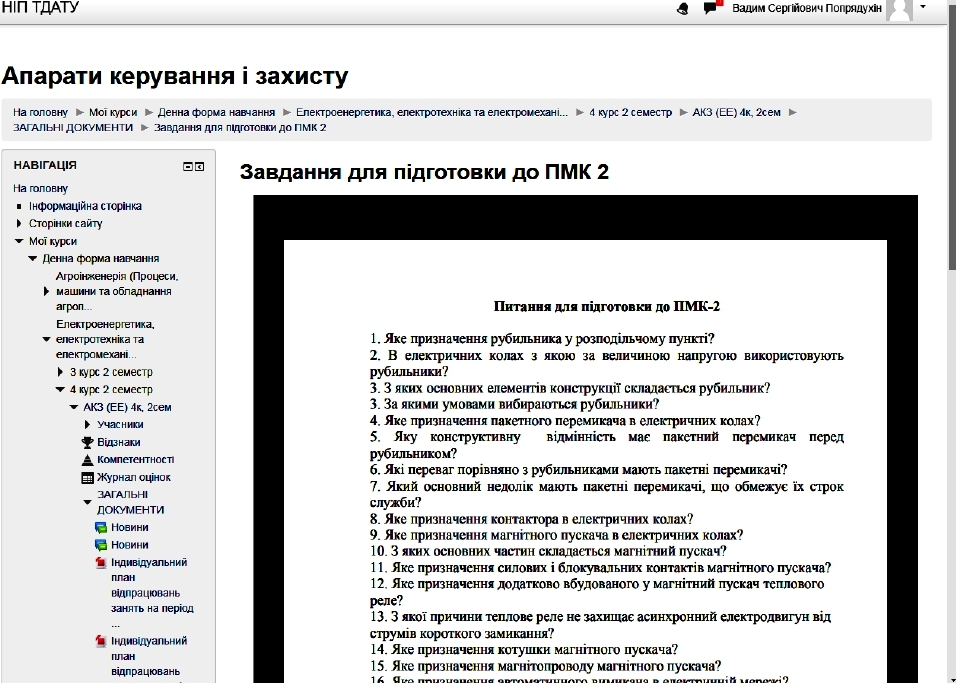956x683 pixels.
Task: Collapse Денна форма навчання node
Action: pyautogui.click(x=32, y=259)
